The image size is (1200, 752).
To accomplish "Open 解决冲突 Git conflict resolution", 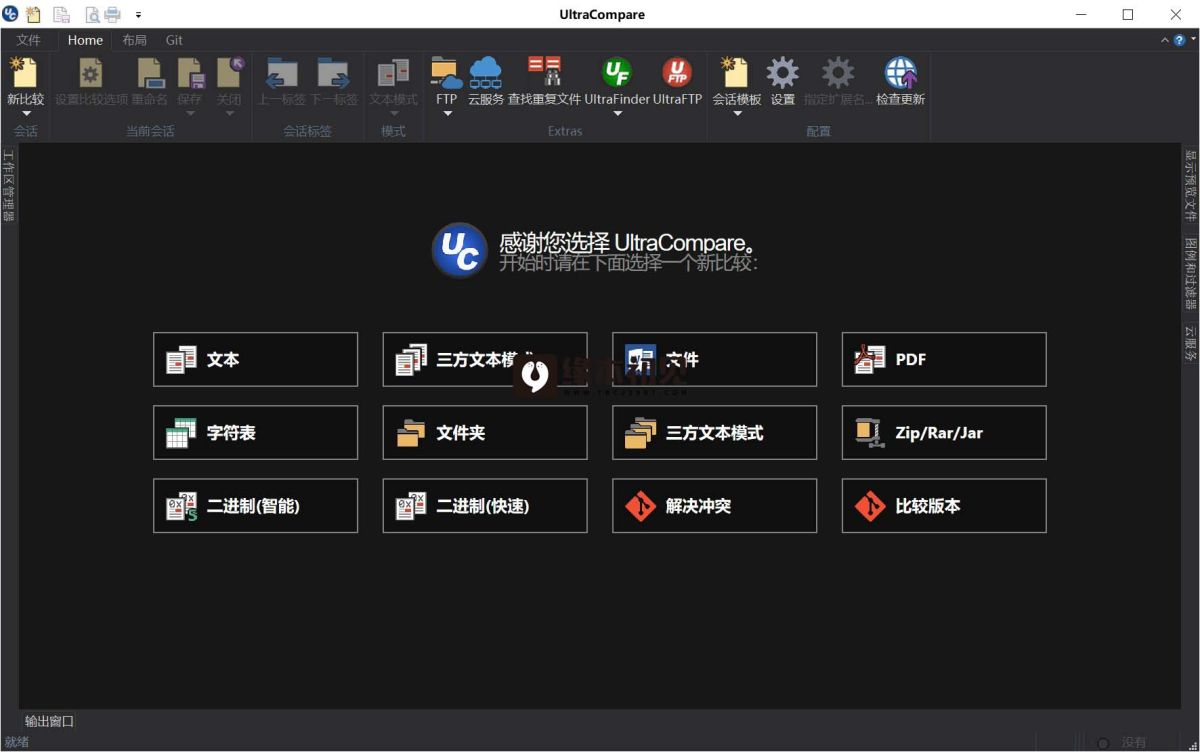I will [714, 505].
